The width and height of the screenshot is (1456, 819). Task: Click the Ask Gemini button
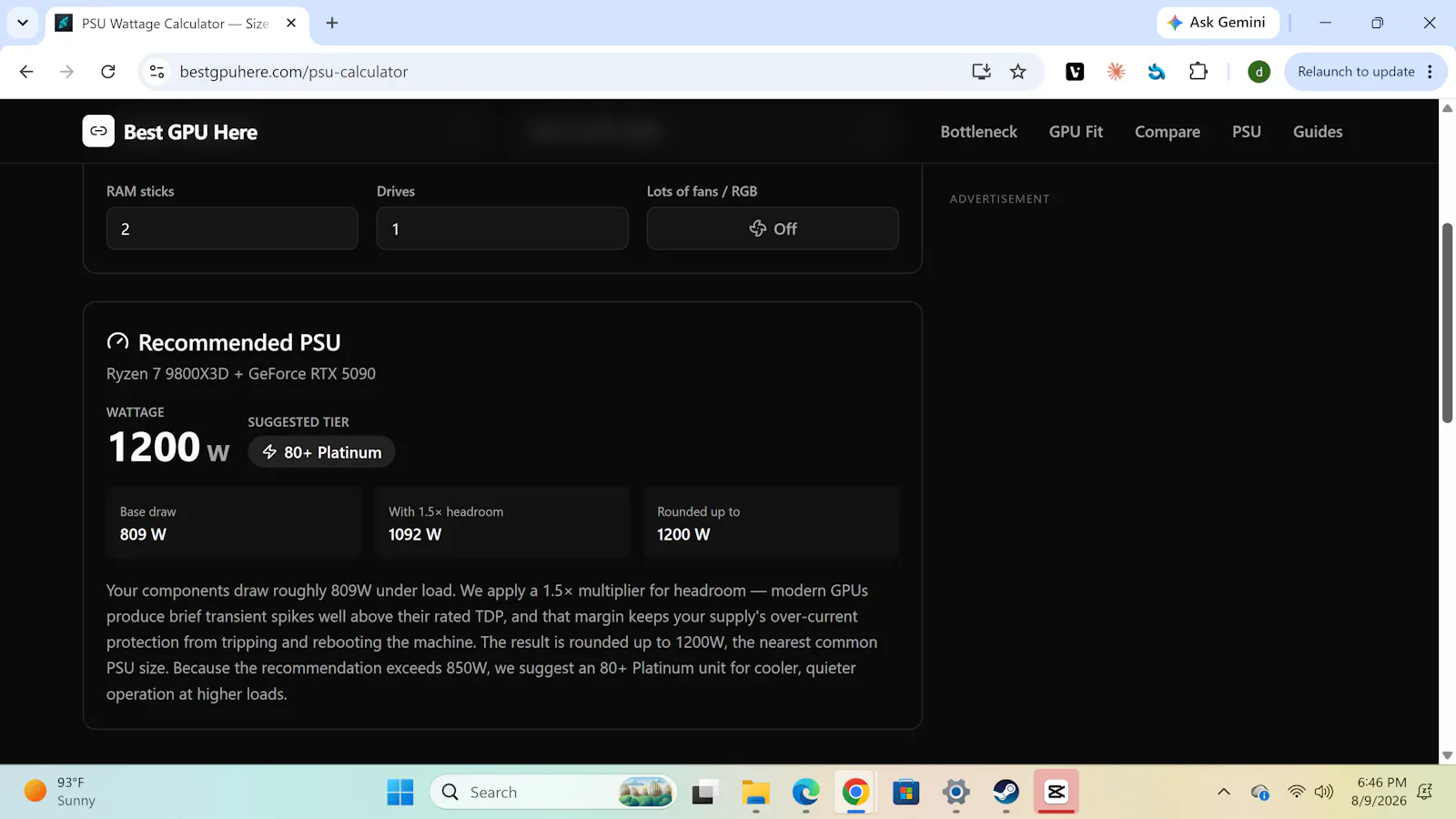1218,23
